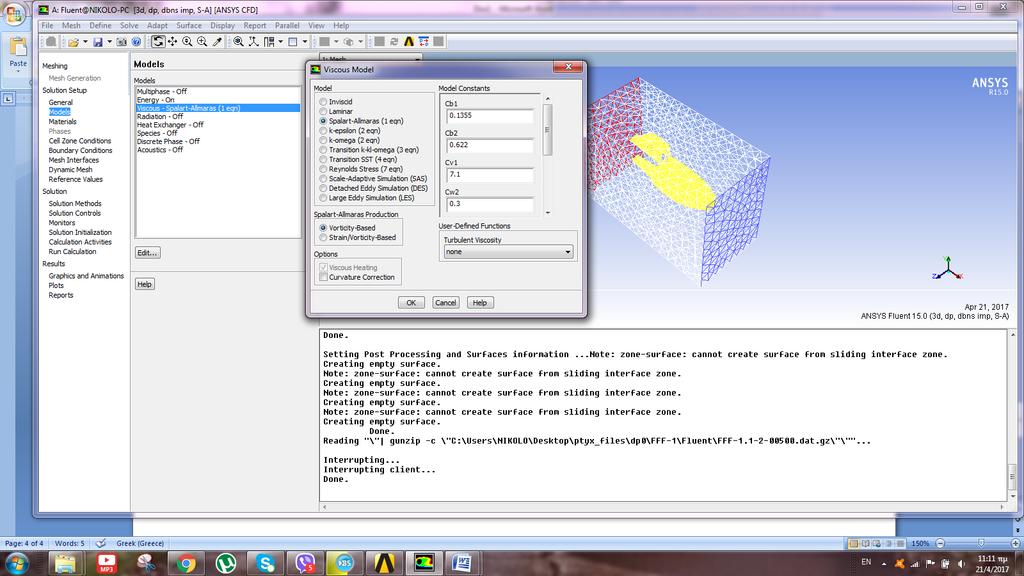Screen dimensions: 1024x576
Task: Click the open file folder icon
Action: pos(73,42)
